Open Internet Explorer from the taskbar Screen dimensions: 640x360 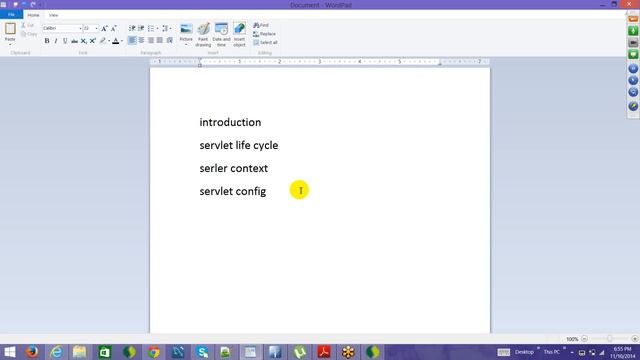[x=56, y=352]
